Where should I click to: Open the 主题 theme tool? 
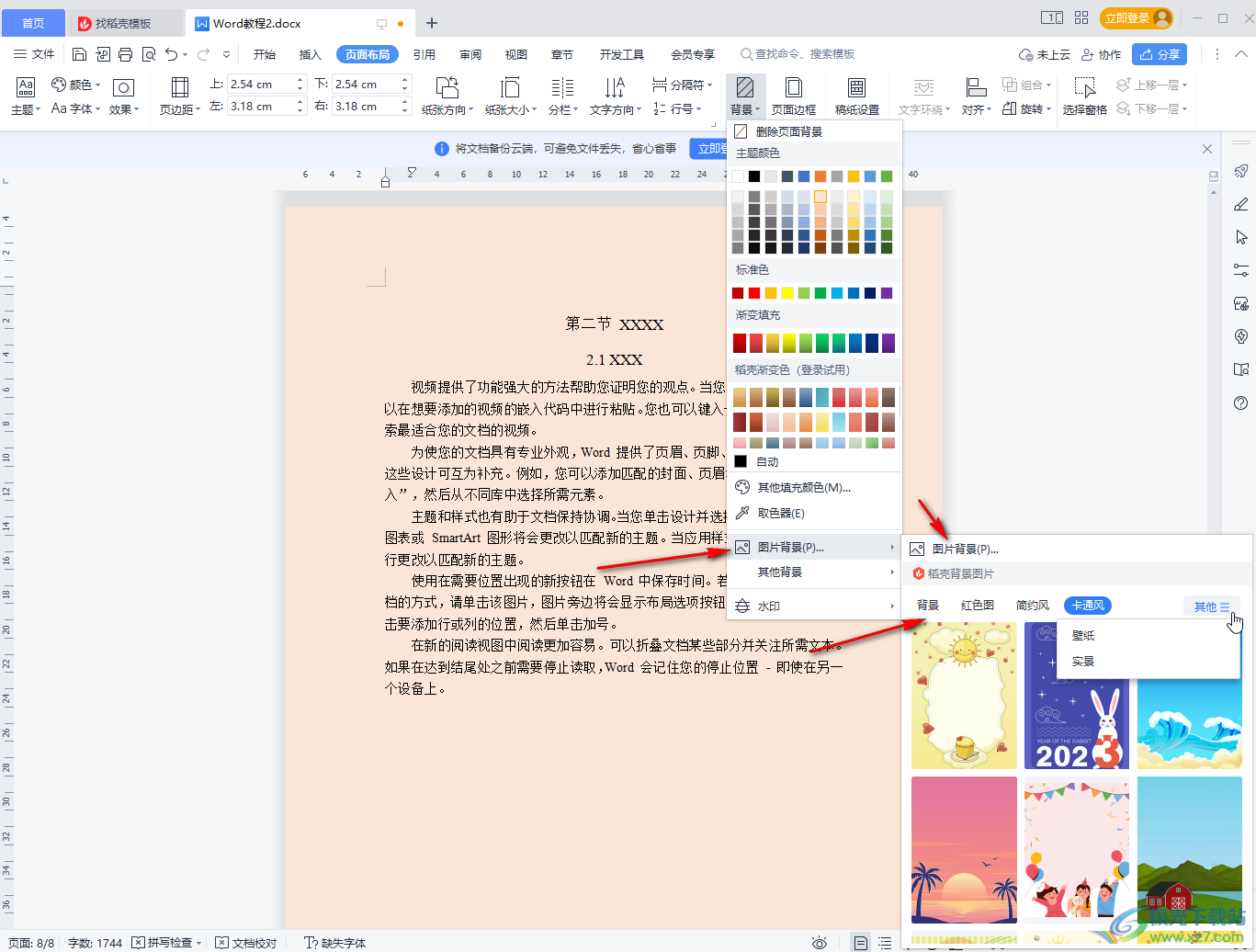(26, 96)
